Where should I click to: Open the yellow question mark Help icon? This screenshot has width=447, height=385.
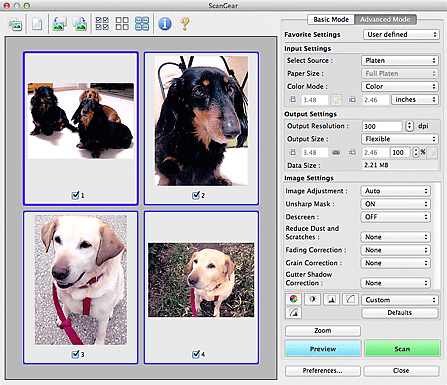(185, 24)
